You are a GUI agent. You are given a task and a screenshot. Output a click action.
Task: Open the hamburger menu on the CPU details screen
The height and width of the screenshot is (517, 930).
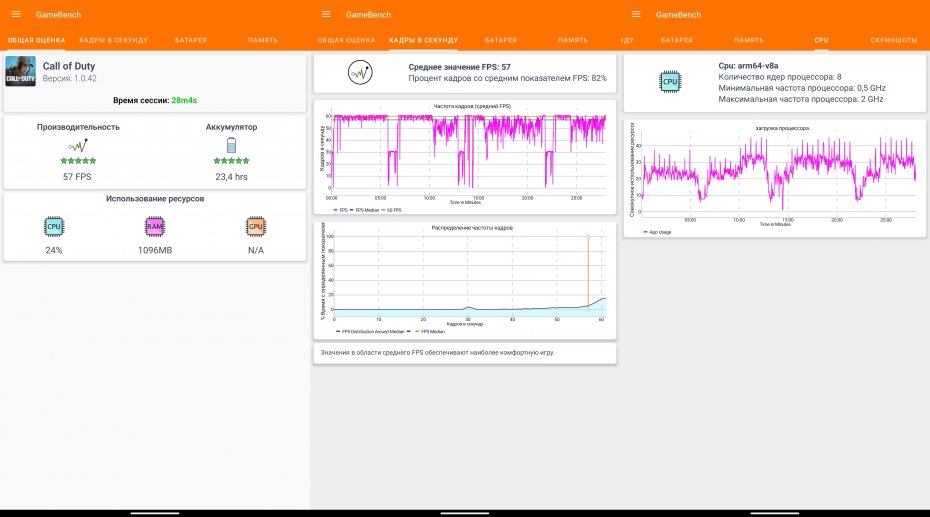pos(635,15)
